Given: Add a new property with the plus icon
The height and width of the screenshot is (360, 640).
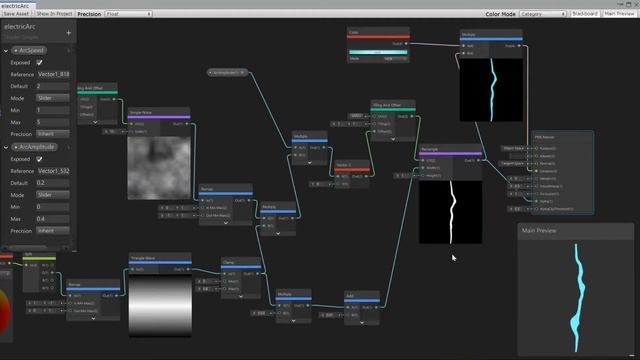Looking at the screenshot, I should pos(69,33).
